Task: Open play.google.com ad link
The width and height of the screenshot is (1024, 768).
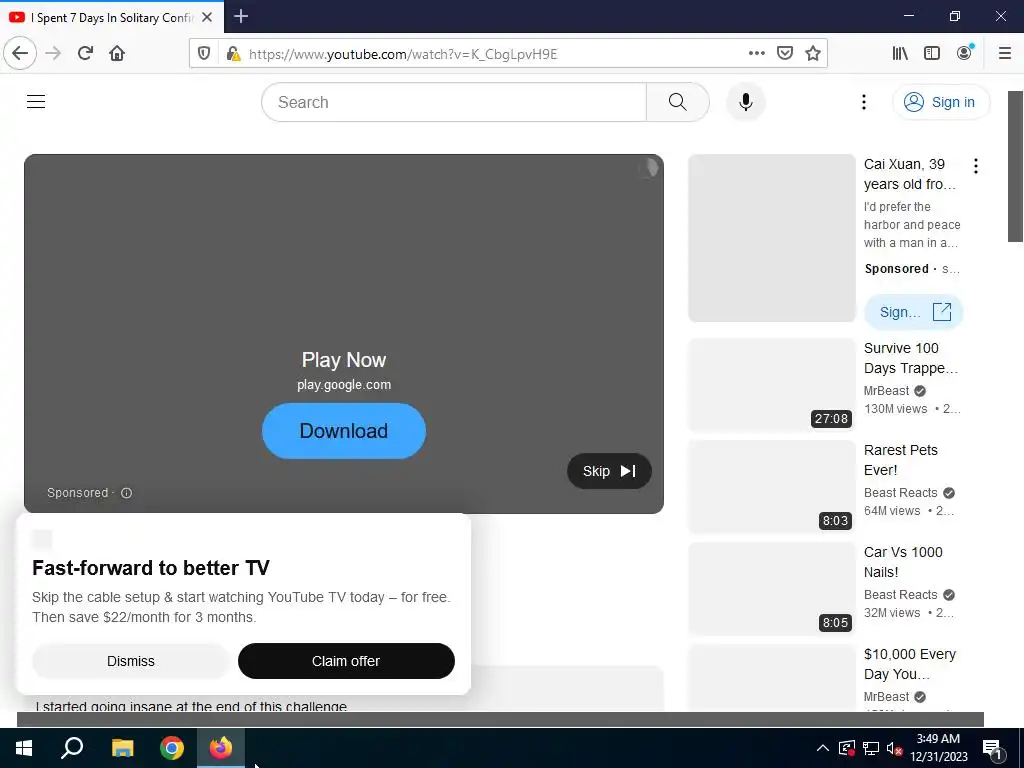Action: 344,385
